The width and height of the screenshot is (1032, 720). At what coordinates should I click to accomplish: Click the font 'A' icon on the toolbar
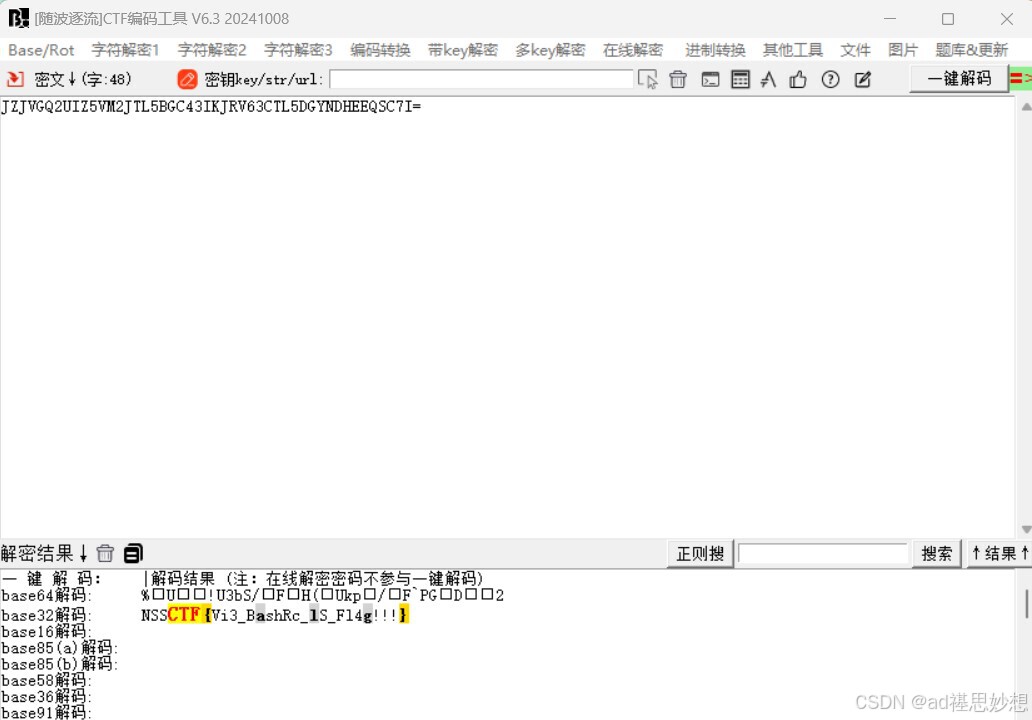coord(768,79)
